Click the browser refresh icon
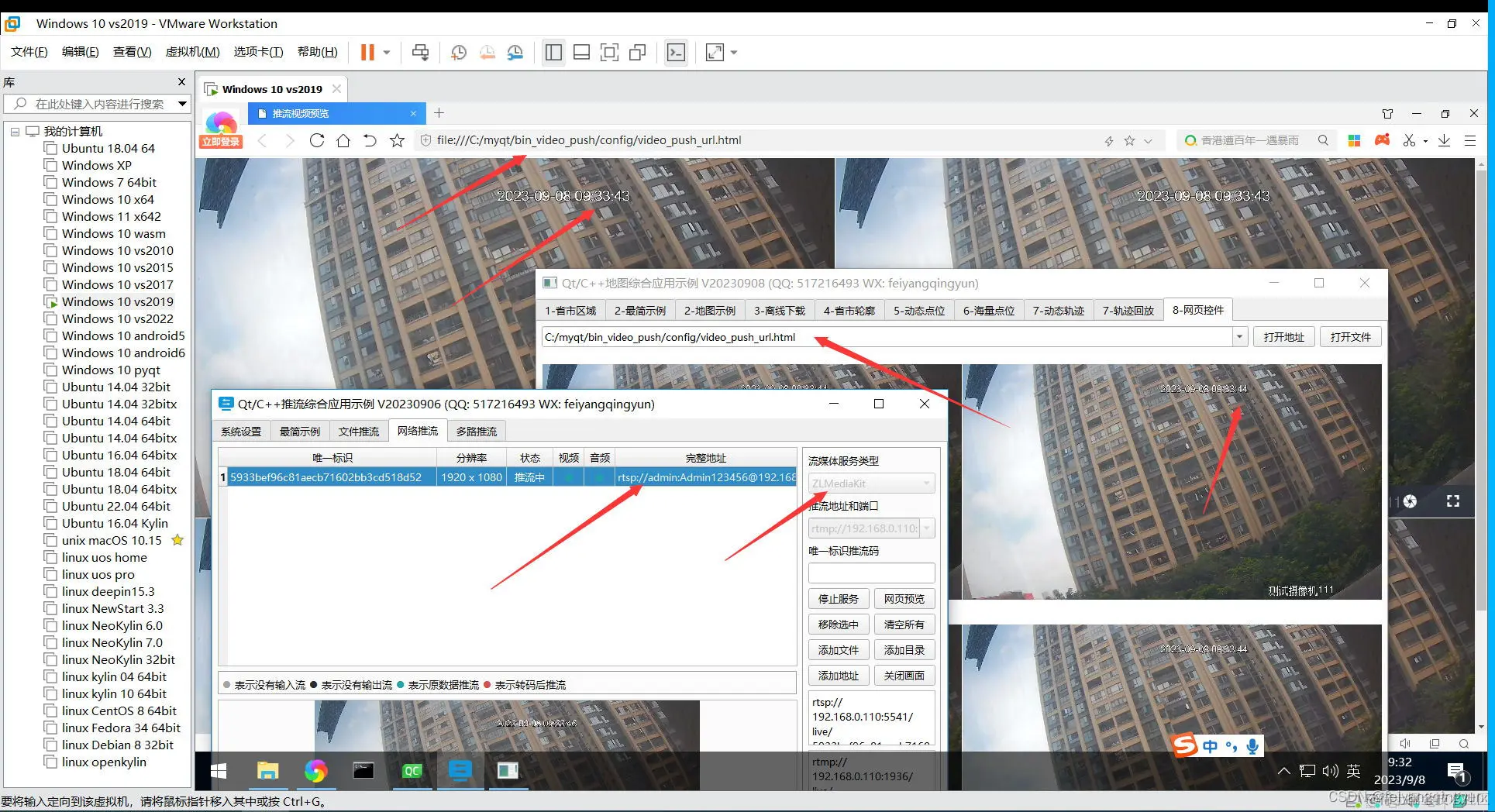 click(316, 140)
